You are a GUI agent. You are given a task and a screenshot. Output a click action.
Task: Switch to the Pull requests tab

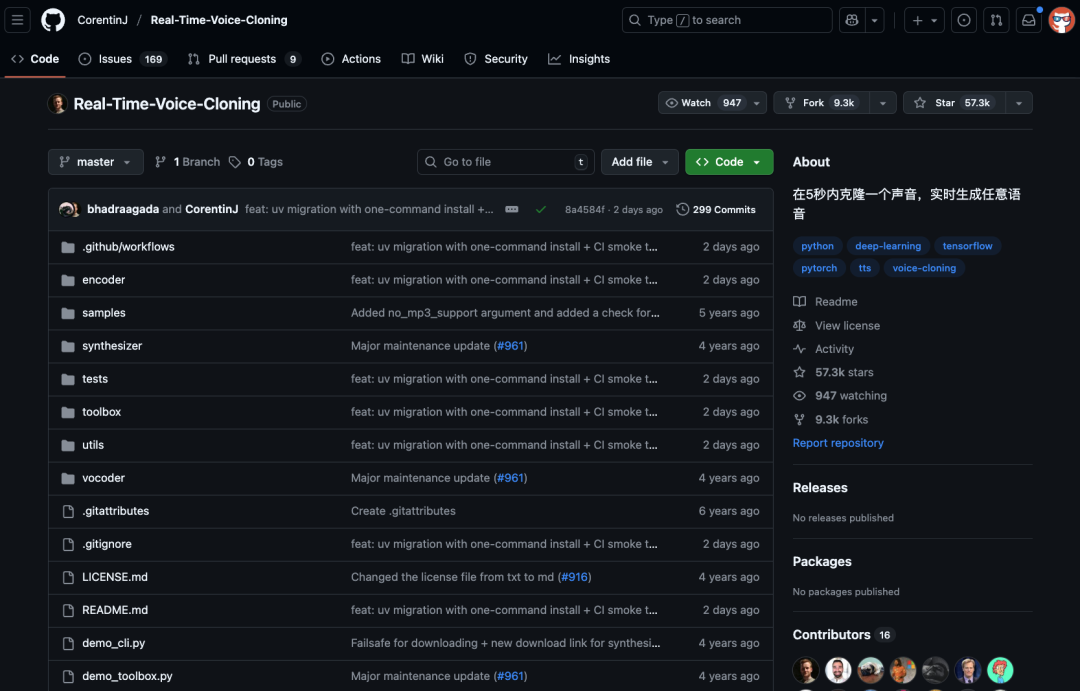(x=245, y=59)
